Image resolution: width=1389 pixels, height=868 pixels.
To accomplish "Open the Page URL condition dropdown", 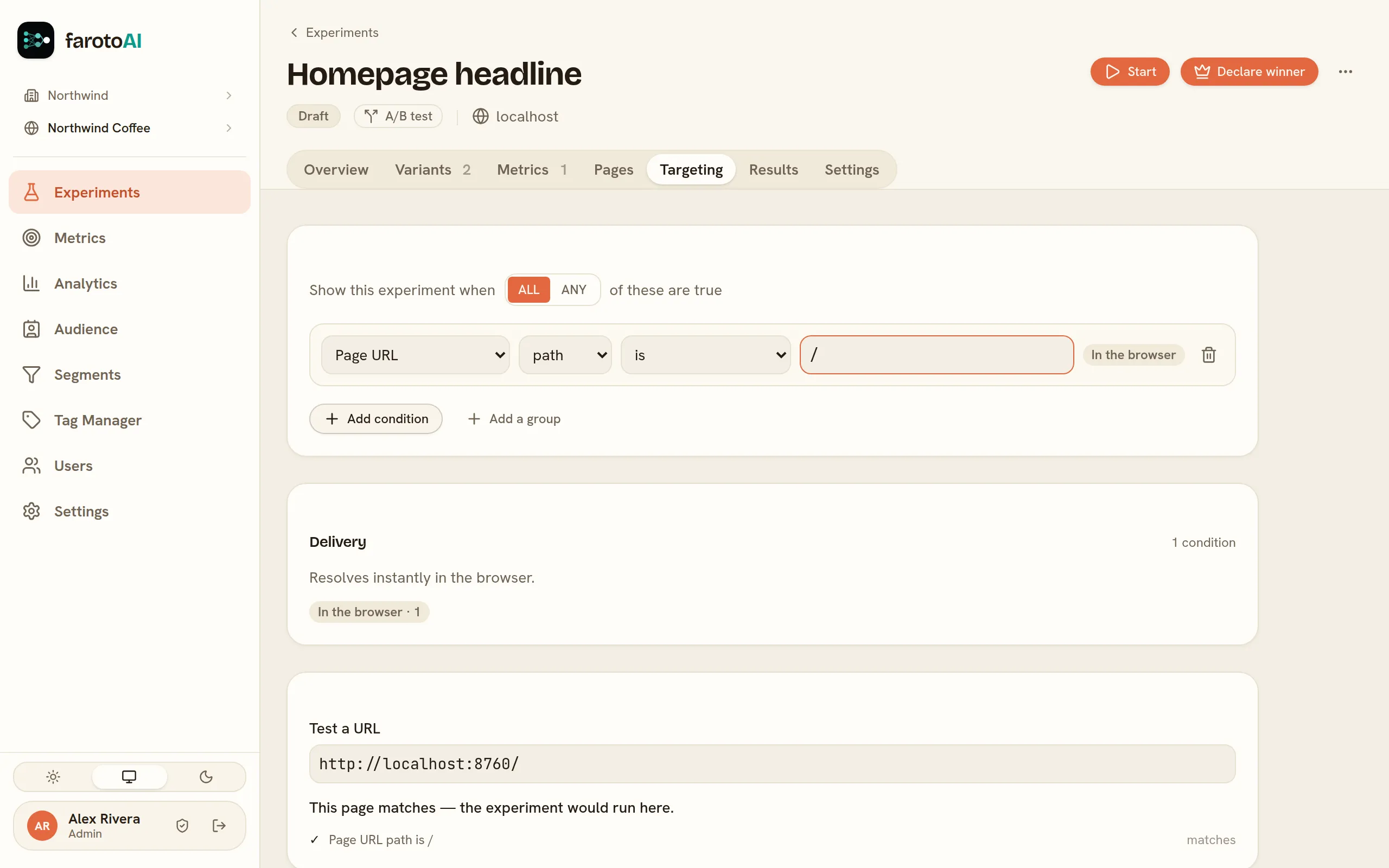I will (x=416, y=355).
